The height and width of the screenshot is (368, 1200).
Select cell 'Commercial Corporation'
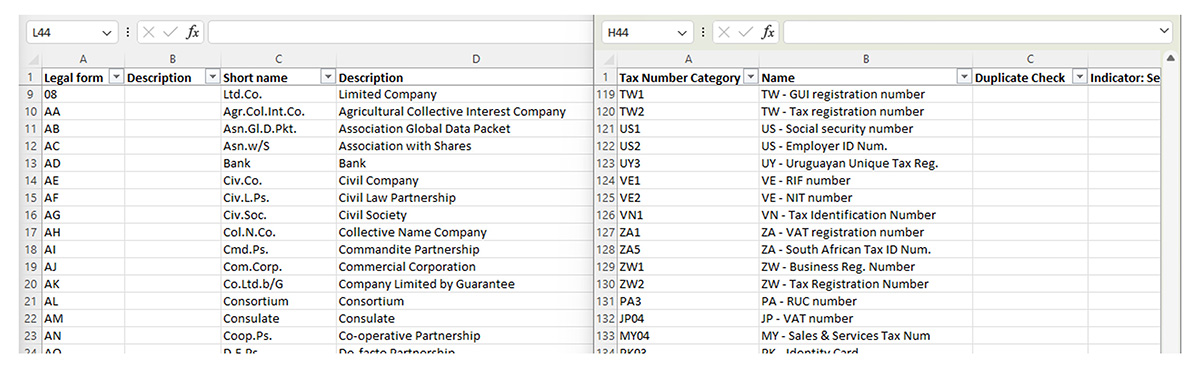(x=465, y=267)
